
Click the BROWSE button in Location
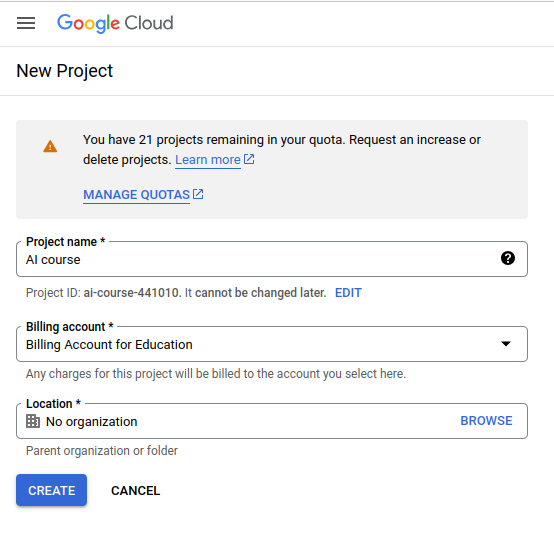tap(486, 421)
